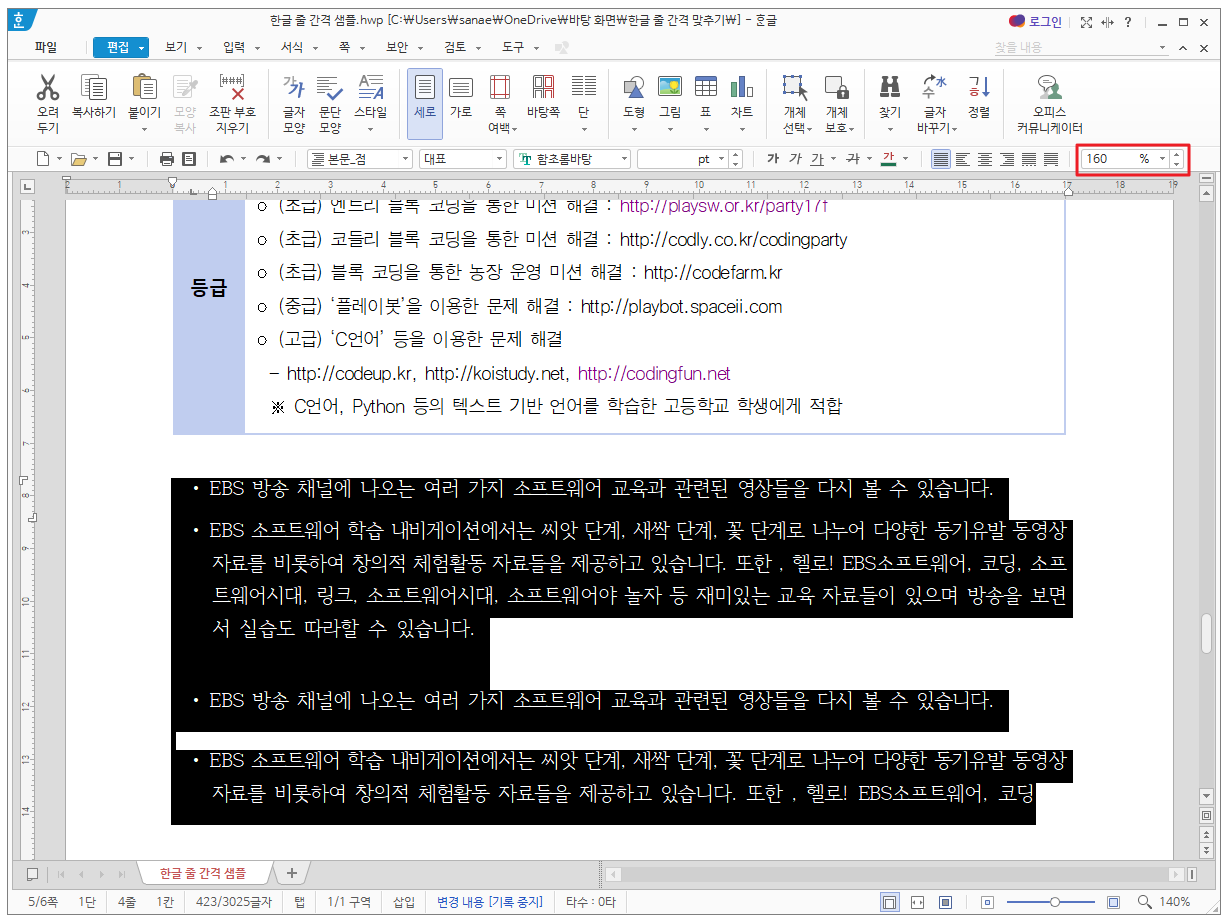Expand the 표 table dropdown arrow
Viewport: 1229px width, 924px height.
[706, 129]
